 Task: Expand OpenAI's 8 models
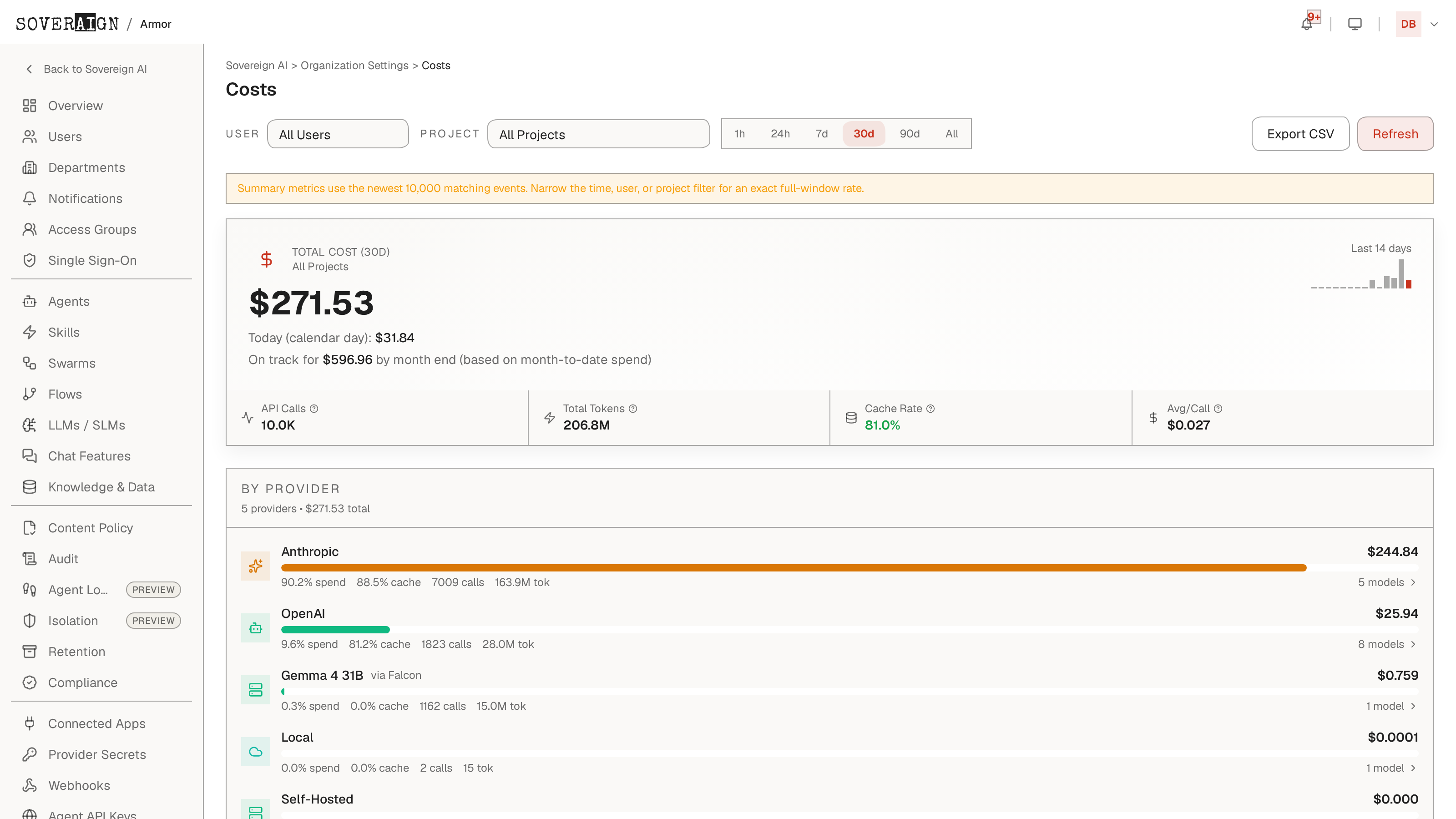[1387, 644]
